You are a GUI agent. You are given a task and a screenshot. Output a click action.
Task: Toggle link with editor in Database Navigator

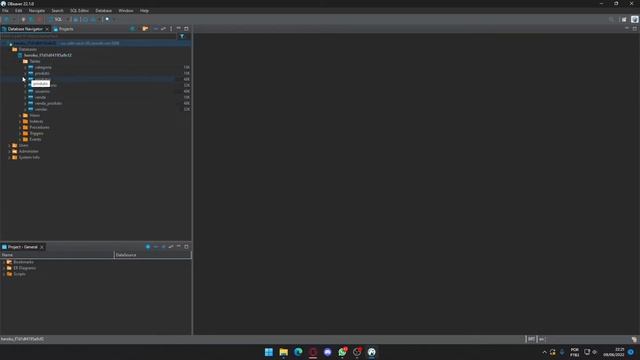(163, 29)
